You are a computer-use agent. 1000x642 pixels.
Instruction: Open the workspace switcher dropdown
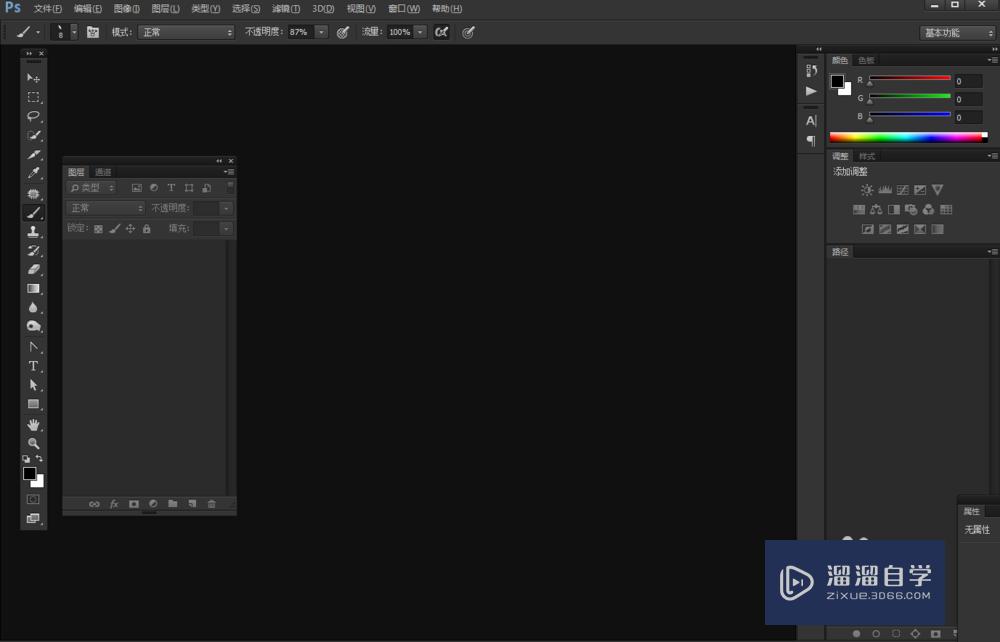[958, 33]
